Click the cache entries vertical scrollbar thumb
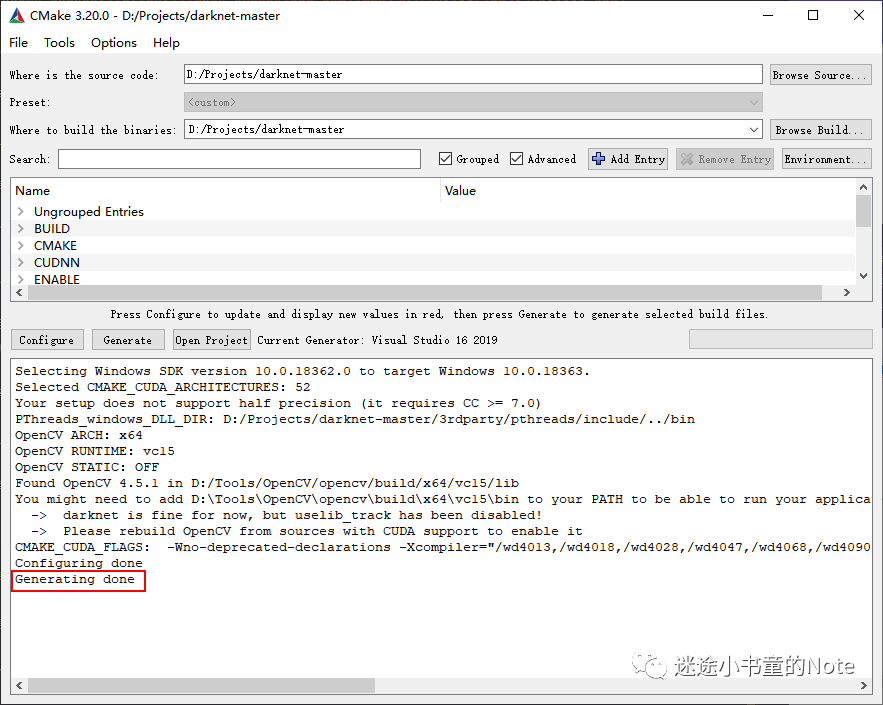The height and width of the screenshot is (705, 883). click(863, 211)
